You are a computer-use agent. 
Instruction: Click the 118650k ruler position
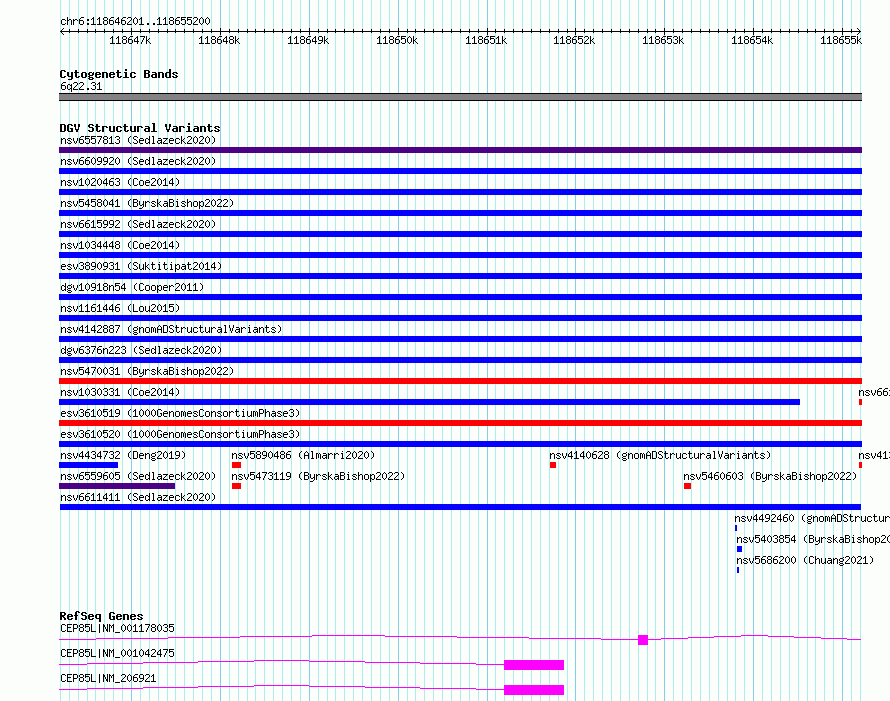(397, 40)
